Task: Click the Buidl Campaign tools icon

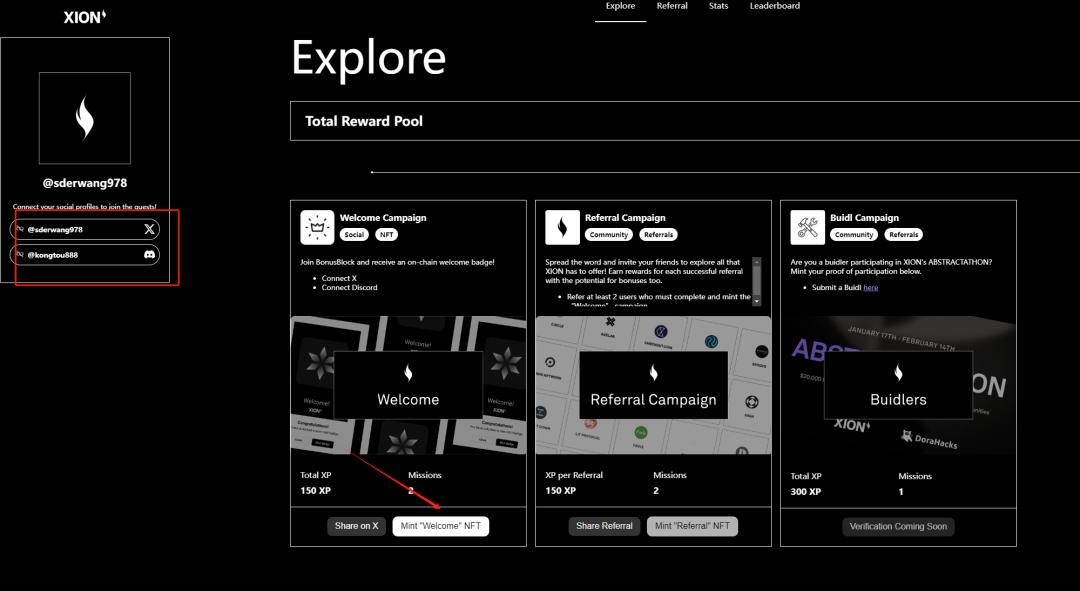Action: tap(807, 227)
